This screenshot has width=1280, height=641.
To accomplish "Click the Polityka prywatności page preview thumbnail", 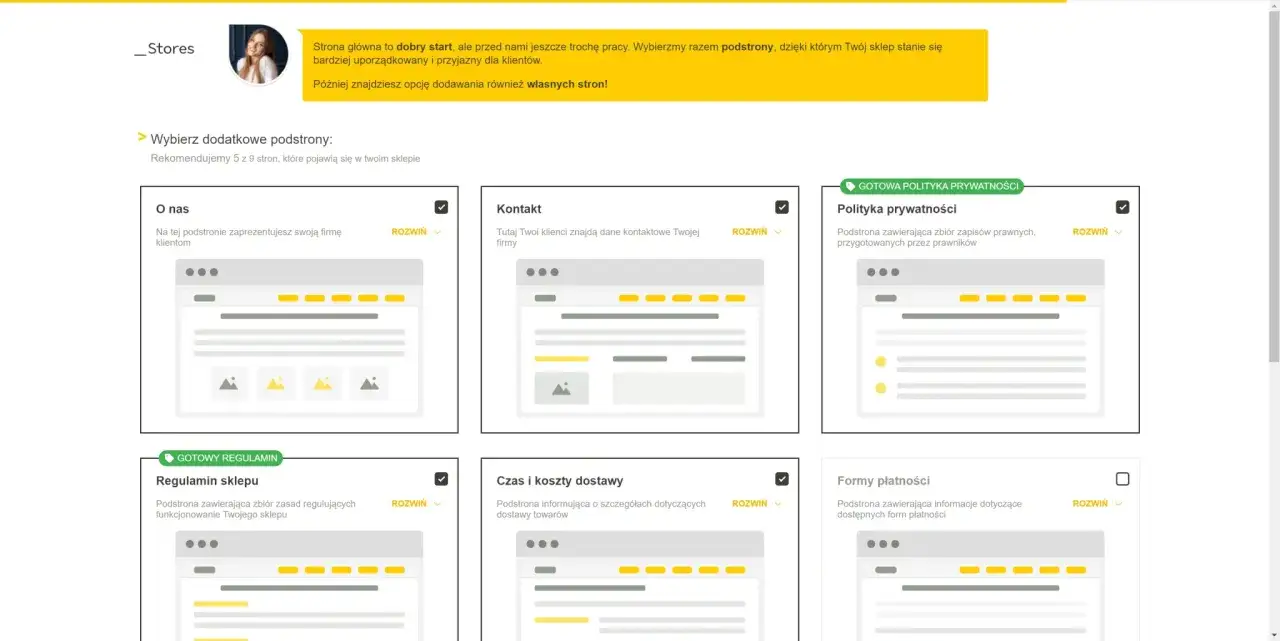I will (980, 338).
